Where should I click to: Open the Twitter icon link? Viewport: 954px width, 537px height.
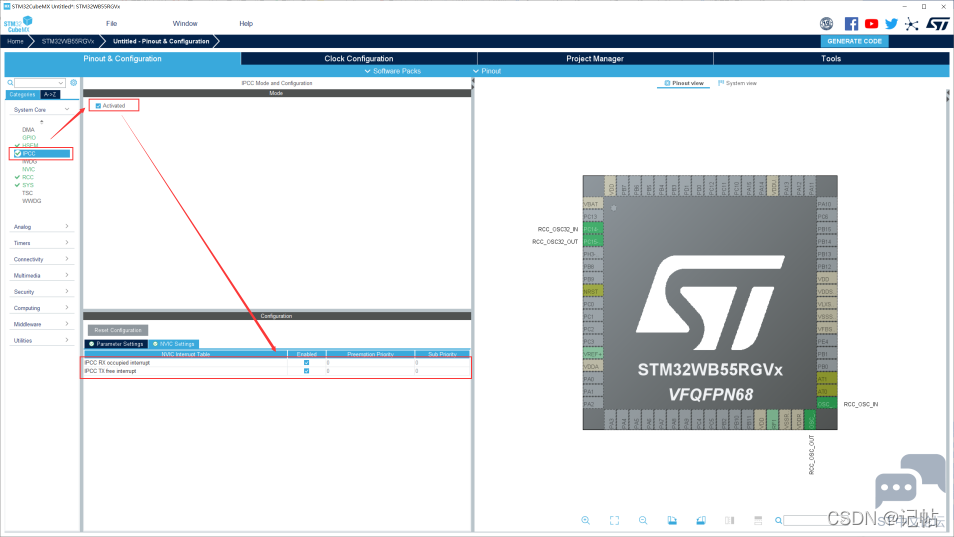coord(891,24)
